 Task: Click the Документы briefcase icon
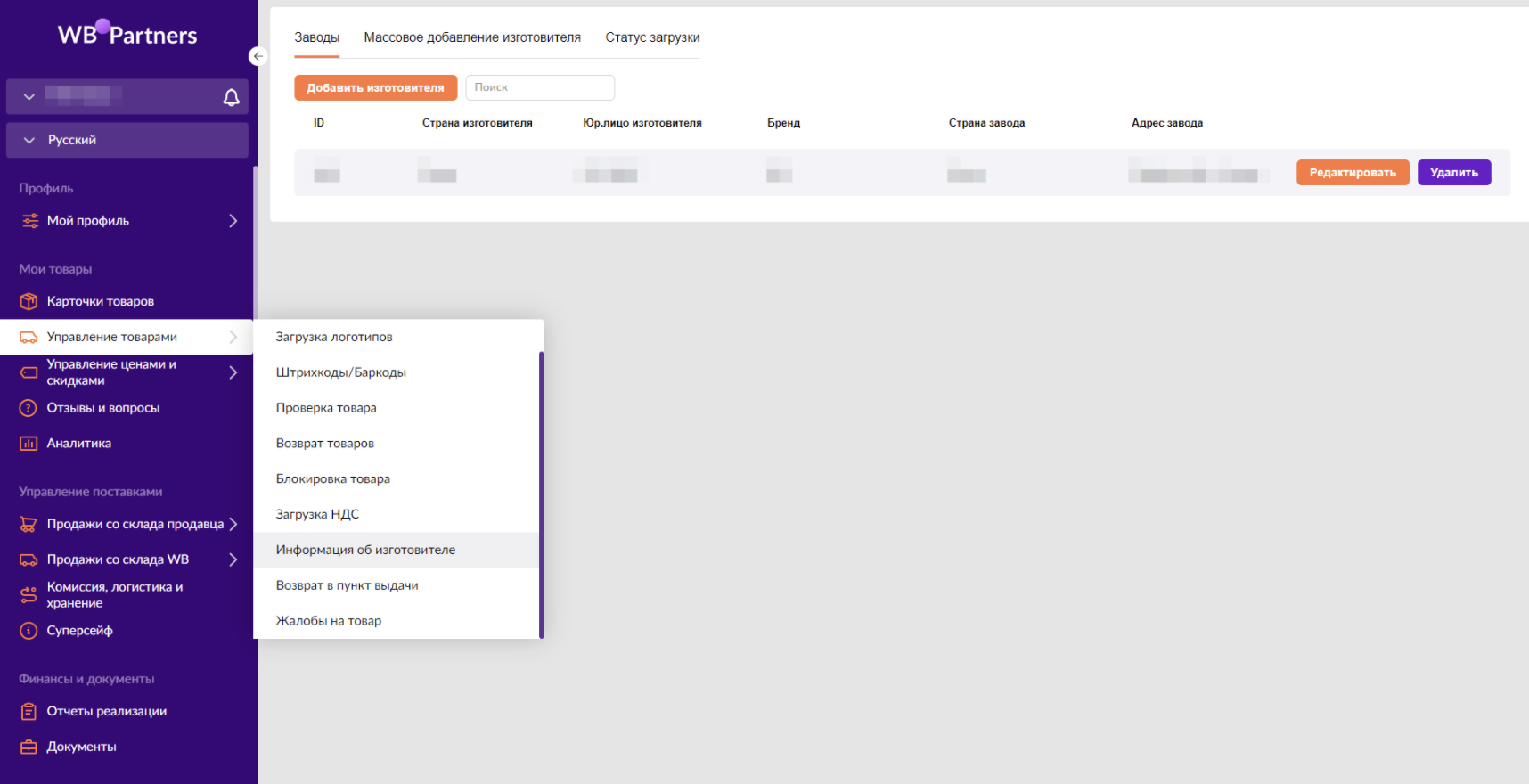(29, 747)
